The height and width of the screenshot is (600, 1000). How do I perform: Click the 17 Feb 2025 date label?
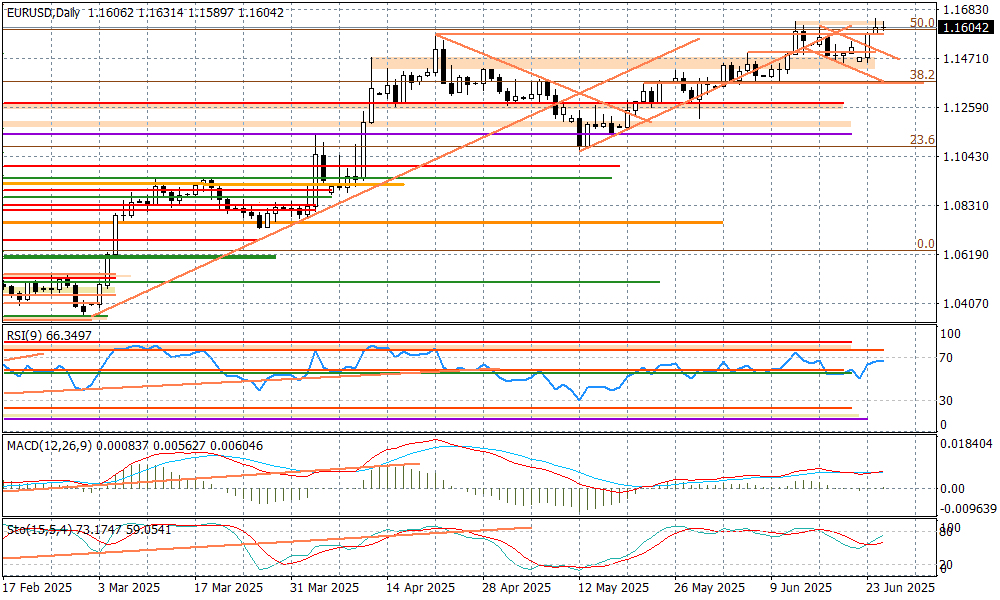pyautogui.click(x=37, y=587)
